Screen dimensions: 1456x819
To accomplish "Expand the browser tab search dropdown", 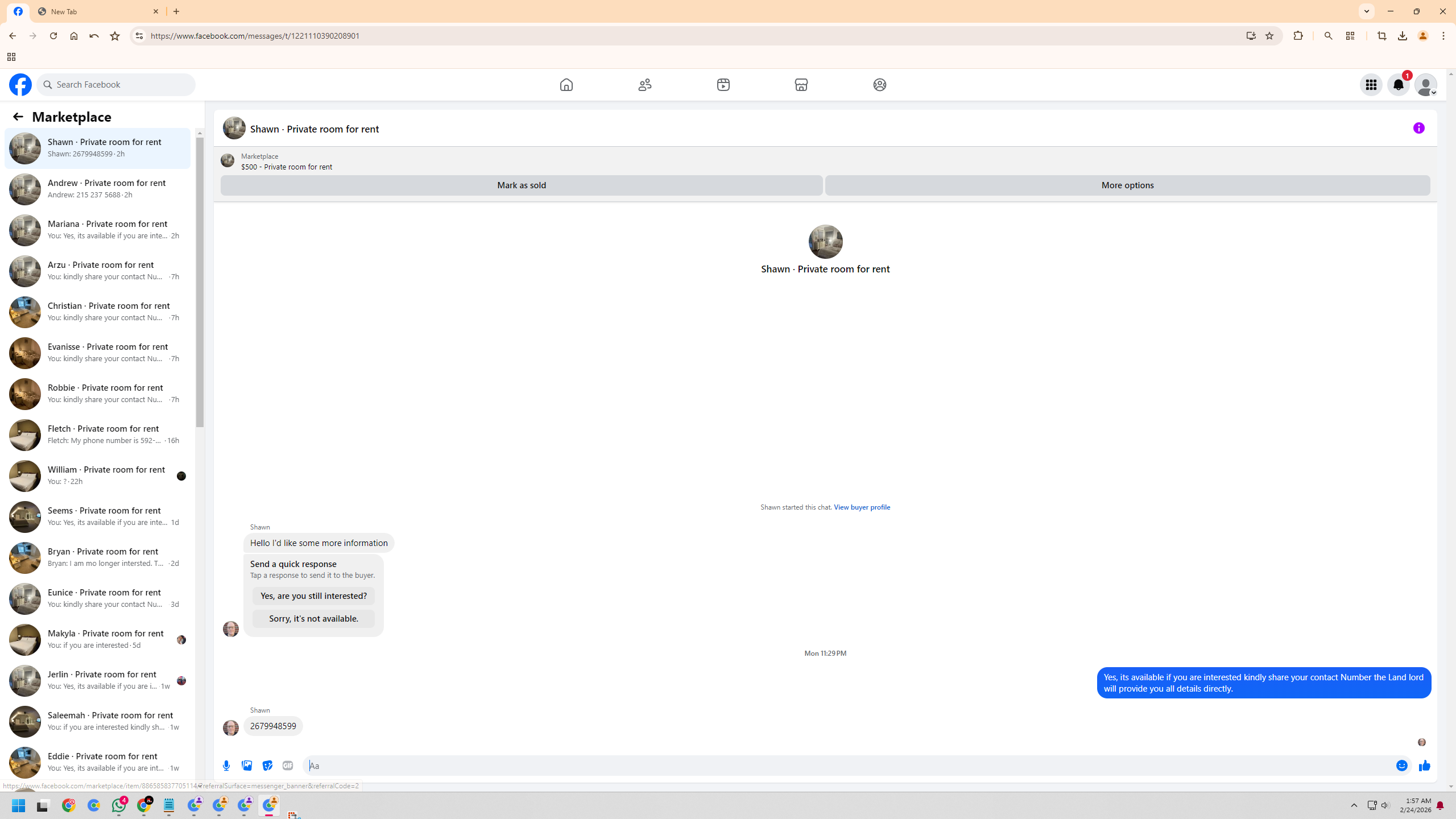I will point(1367,11).
